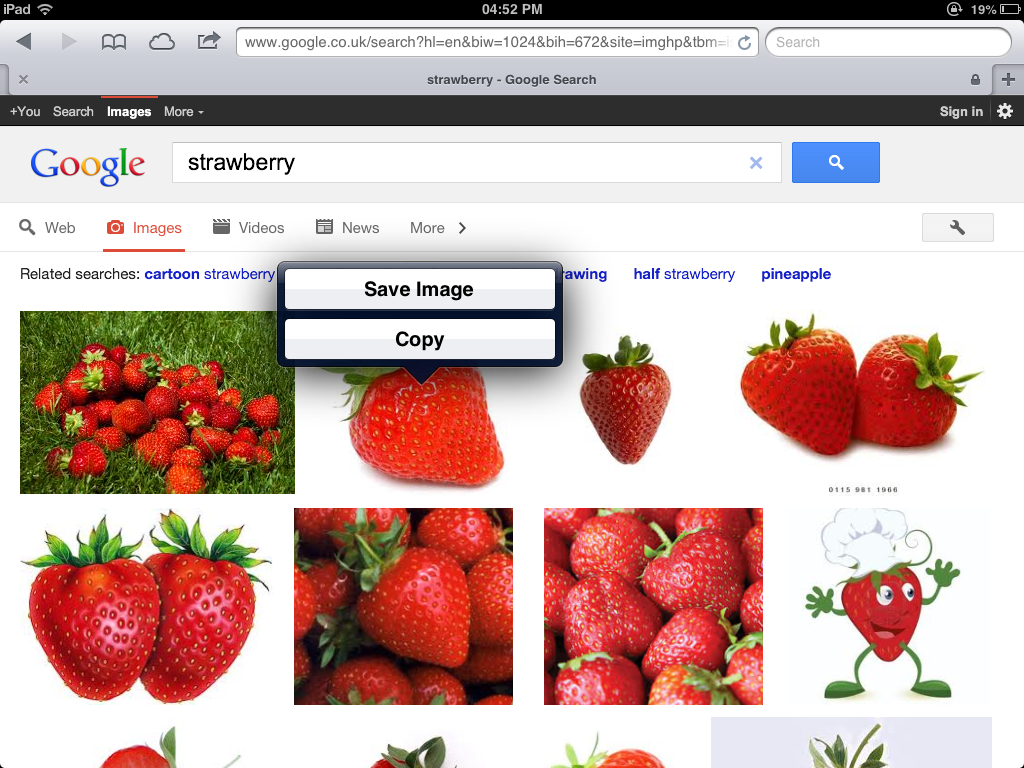
Task: Switch to the Web tab
Action: point(47,228)
